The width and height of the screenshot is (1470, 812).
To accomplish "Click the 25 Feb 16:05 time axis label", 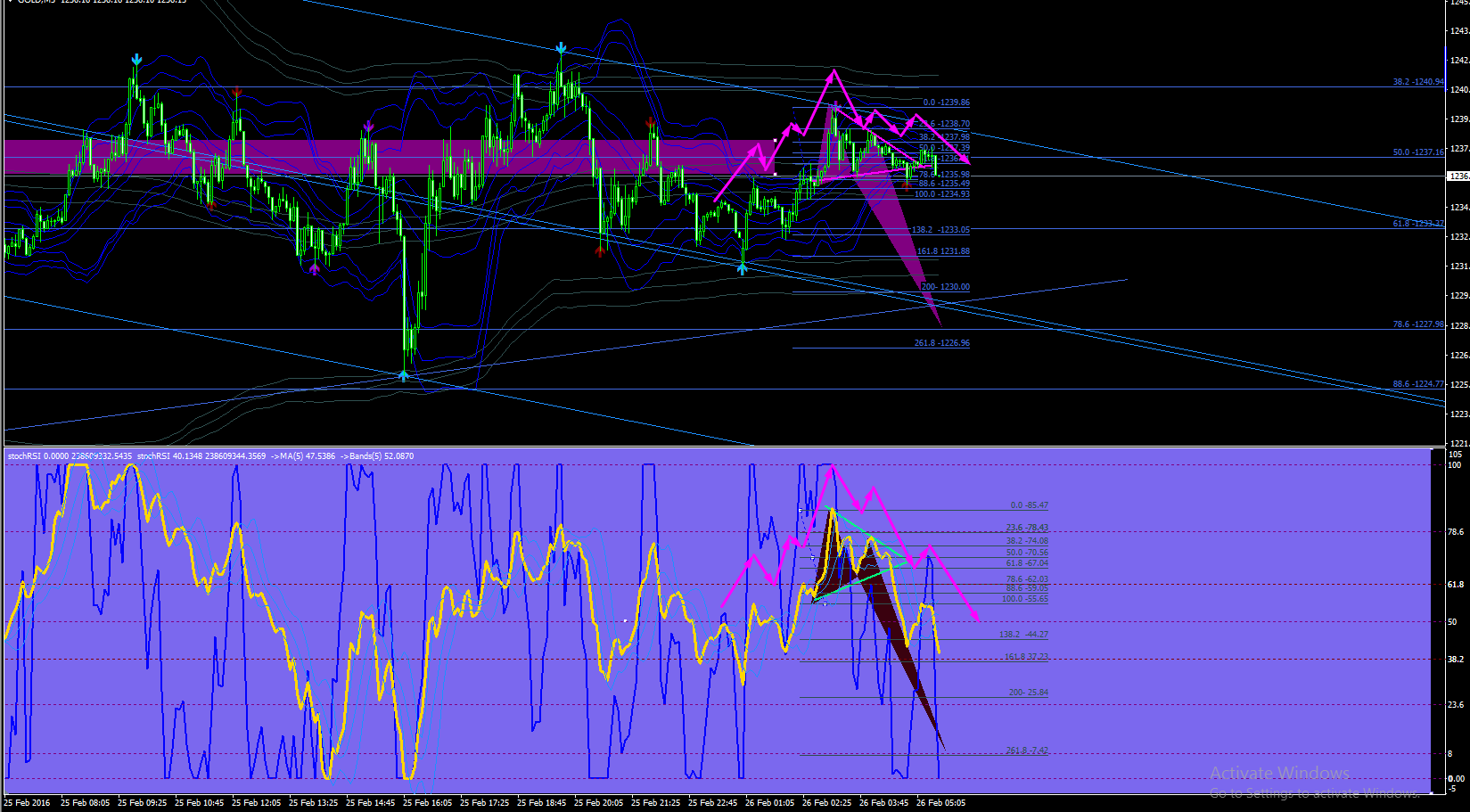I will (x=428, y=803).
